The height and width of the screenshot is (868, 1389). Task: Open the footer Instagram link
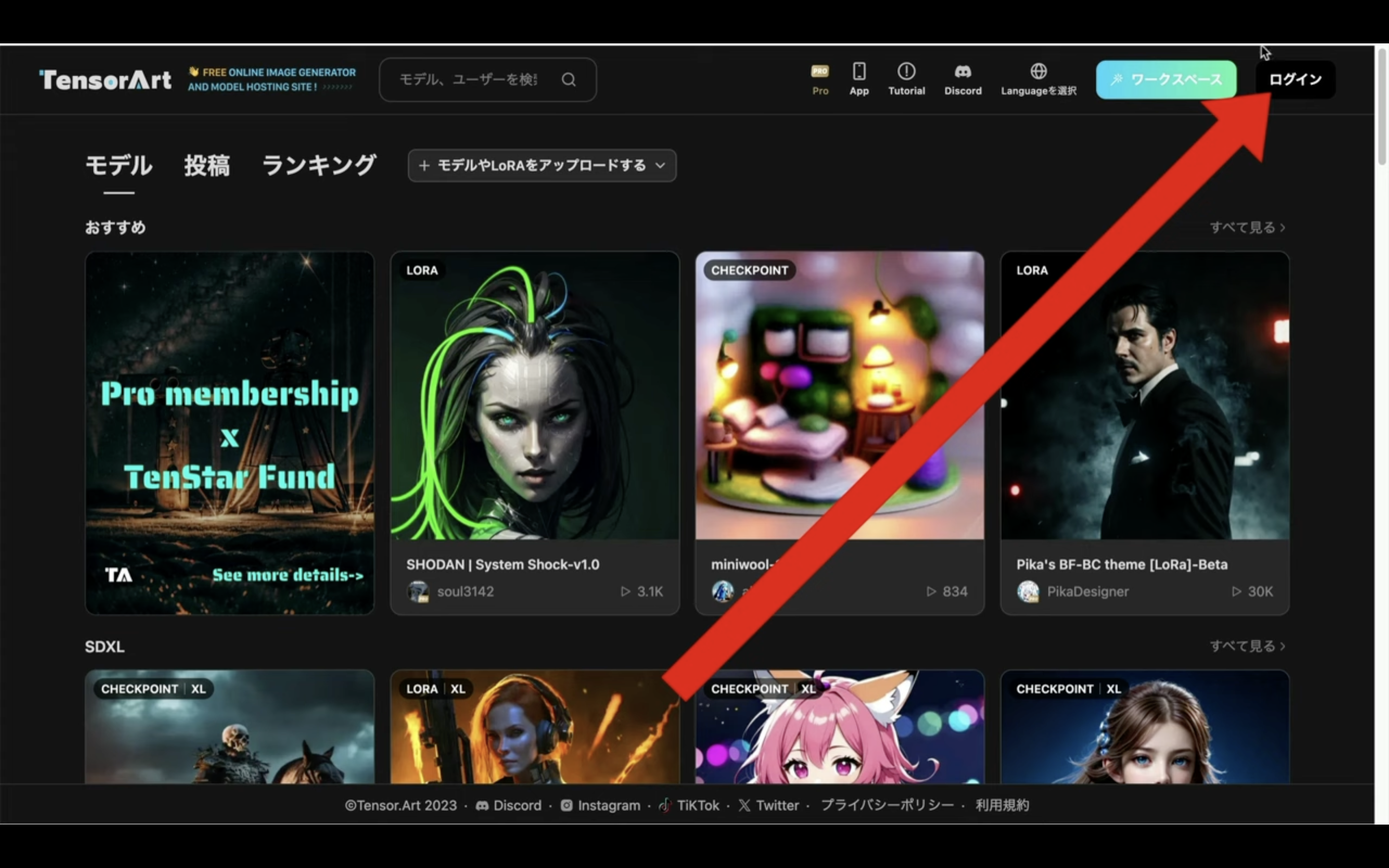click(600, 805)
